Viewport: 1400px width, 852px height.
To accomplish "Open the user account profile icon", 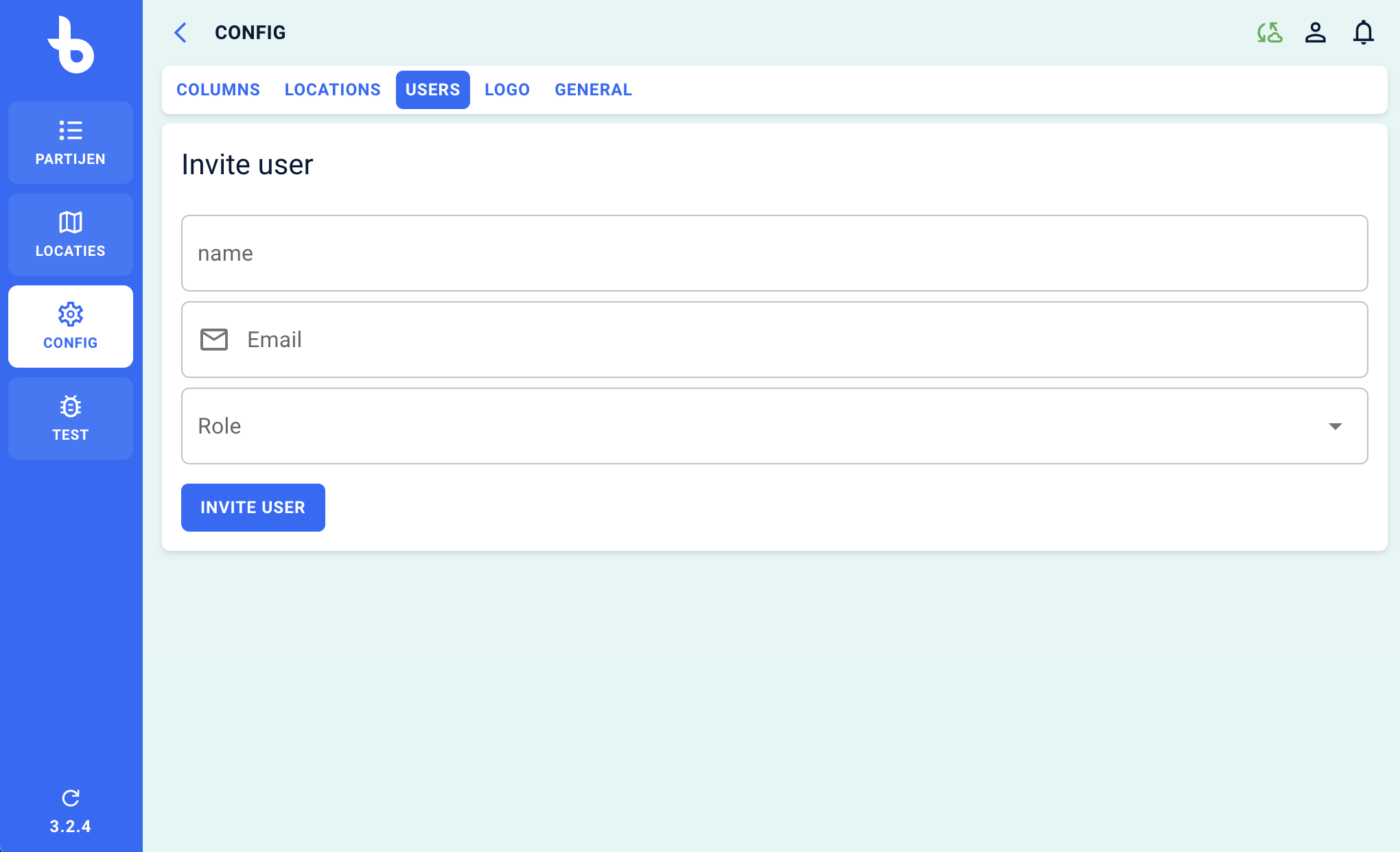I will click(x=1316, y=32).
